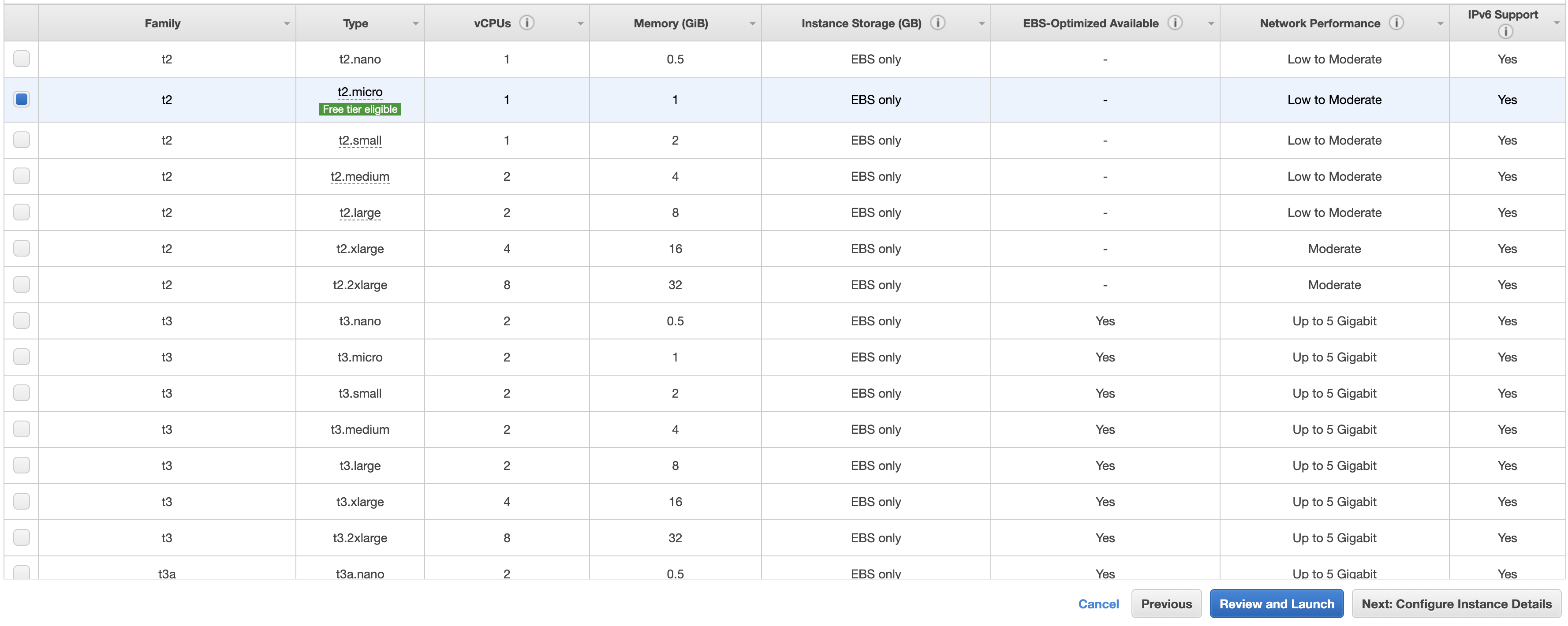1568x626 pixels.
Task: Expand the vCPUs column filter arrow
Action: (x=581, y=24)
